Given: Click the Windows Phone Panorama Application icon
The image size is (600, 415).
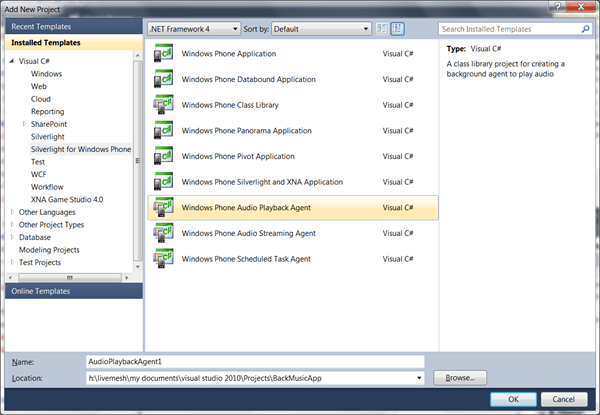Looking at the screenshot, I should 163,130.
